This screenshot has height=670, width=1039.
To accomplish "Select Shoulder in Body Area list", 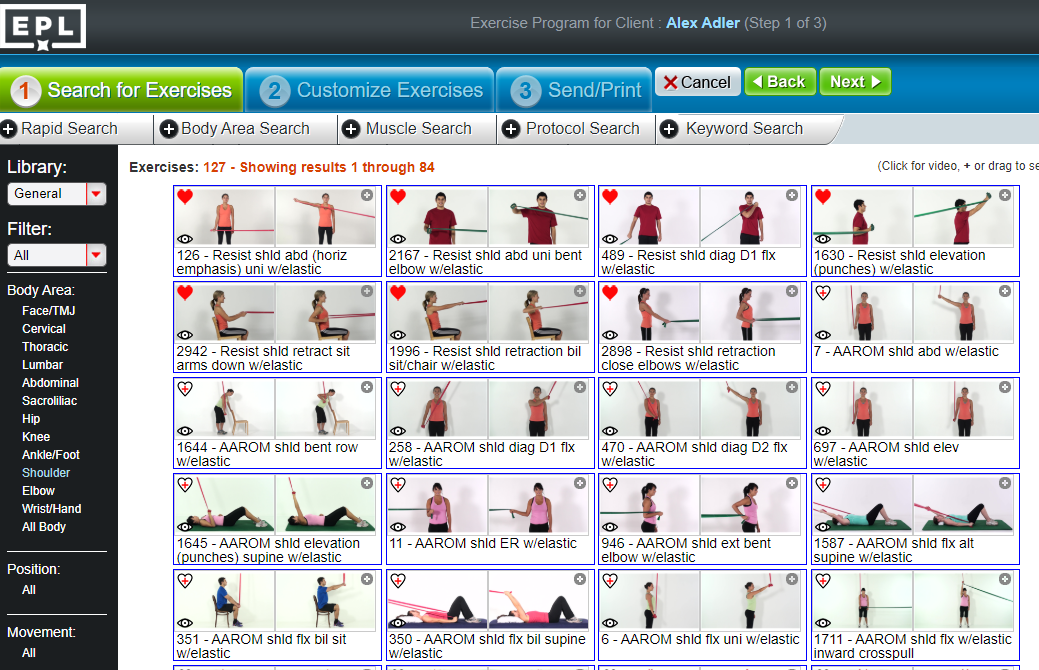I will tap(46, 473).
